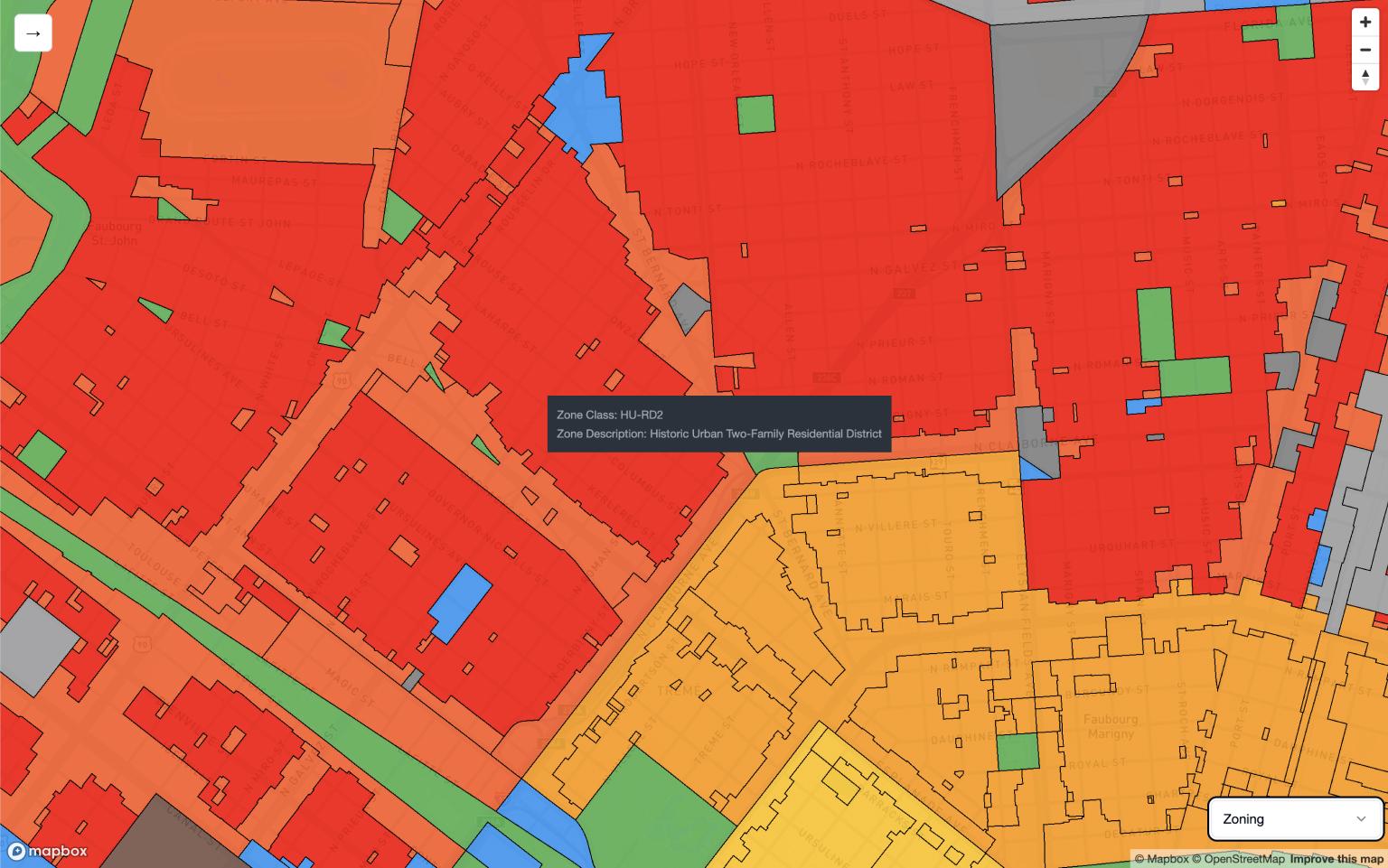Open the Mapbox logo link
This screenshot has width=1388, height=868.
48,851
